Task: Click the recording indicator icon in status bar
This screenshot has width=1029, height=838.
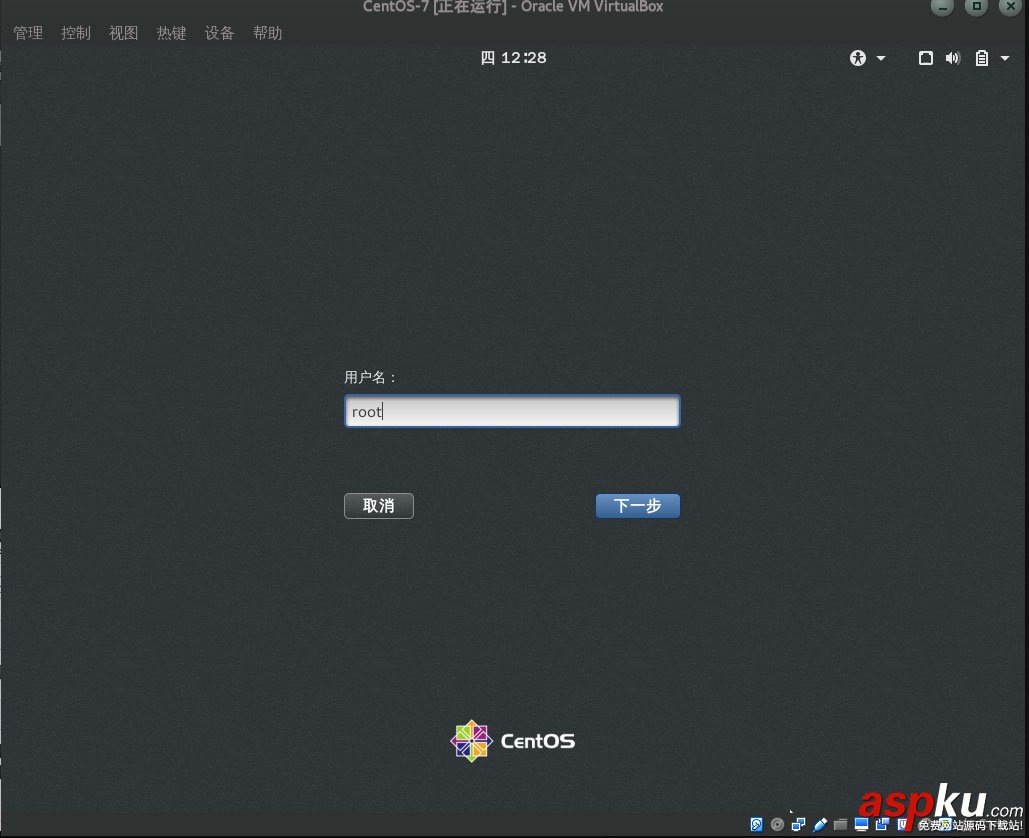Action: [x=882, y=824]
